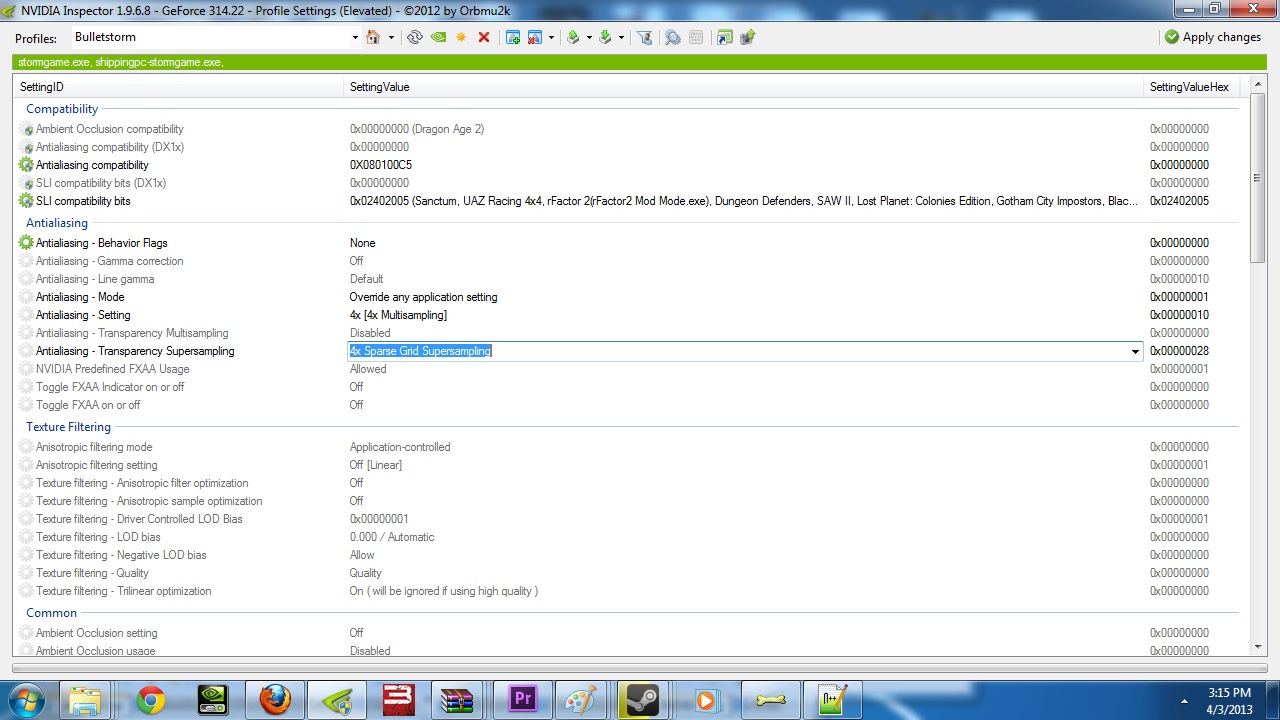Screen dimensions: 1280x720
Task: Select Texture filtering - LOD bias row
Action: (630, 537)
